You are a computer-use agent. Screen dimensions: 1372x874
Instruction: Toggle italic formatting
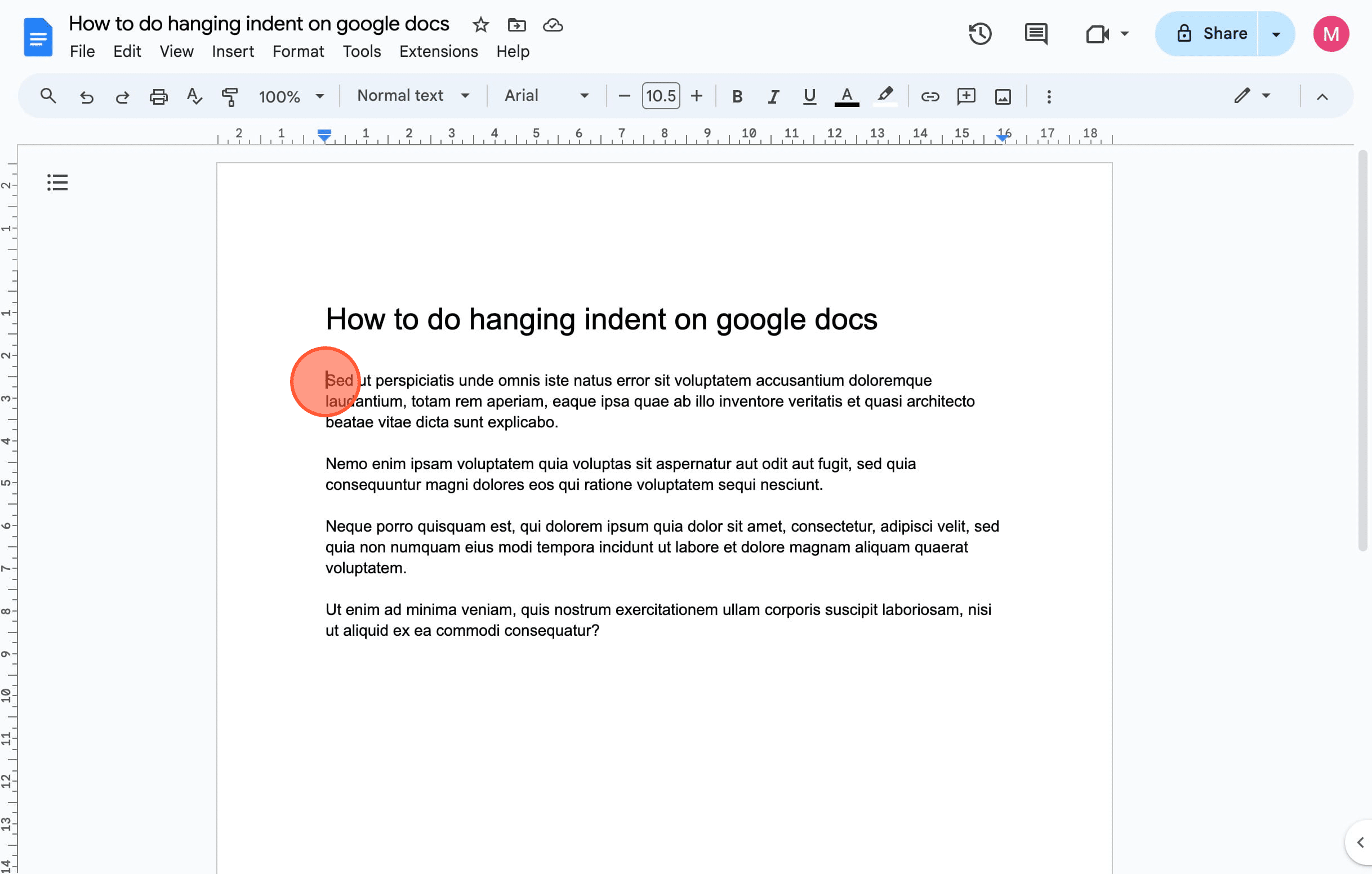(x=773, y=96)
